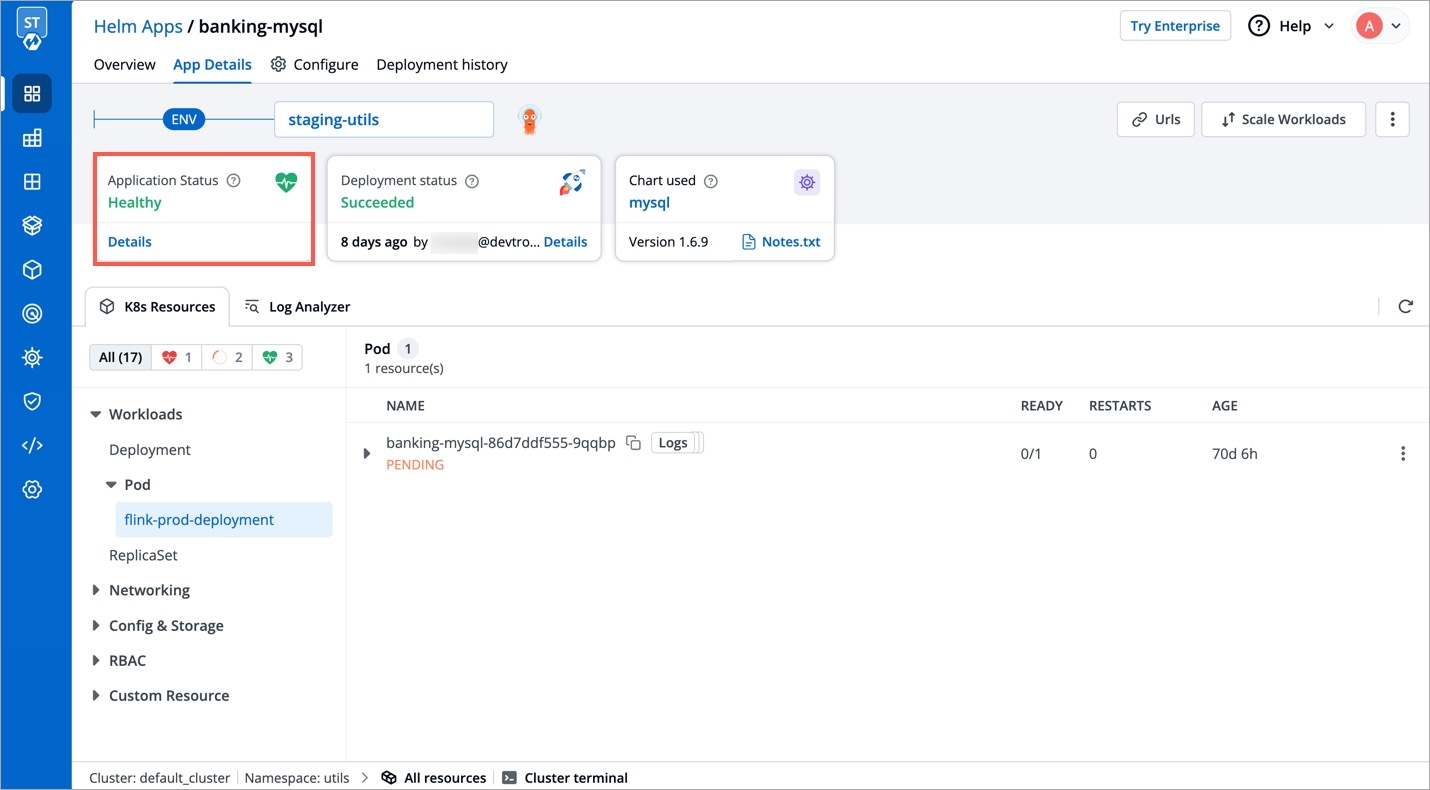Select ReplicaSet in the Workloads tree
Viewport: 1430px width, 790px height.
(x=143, y=555)
